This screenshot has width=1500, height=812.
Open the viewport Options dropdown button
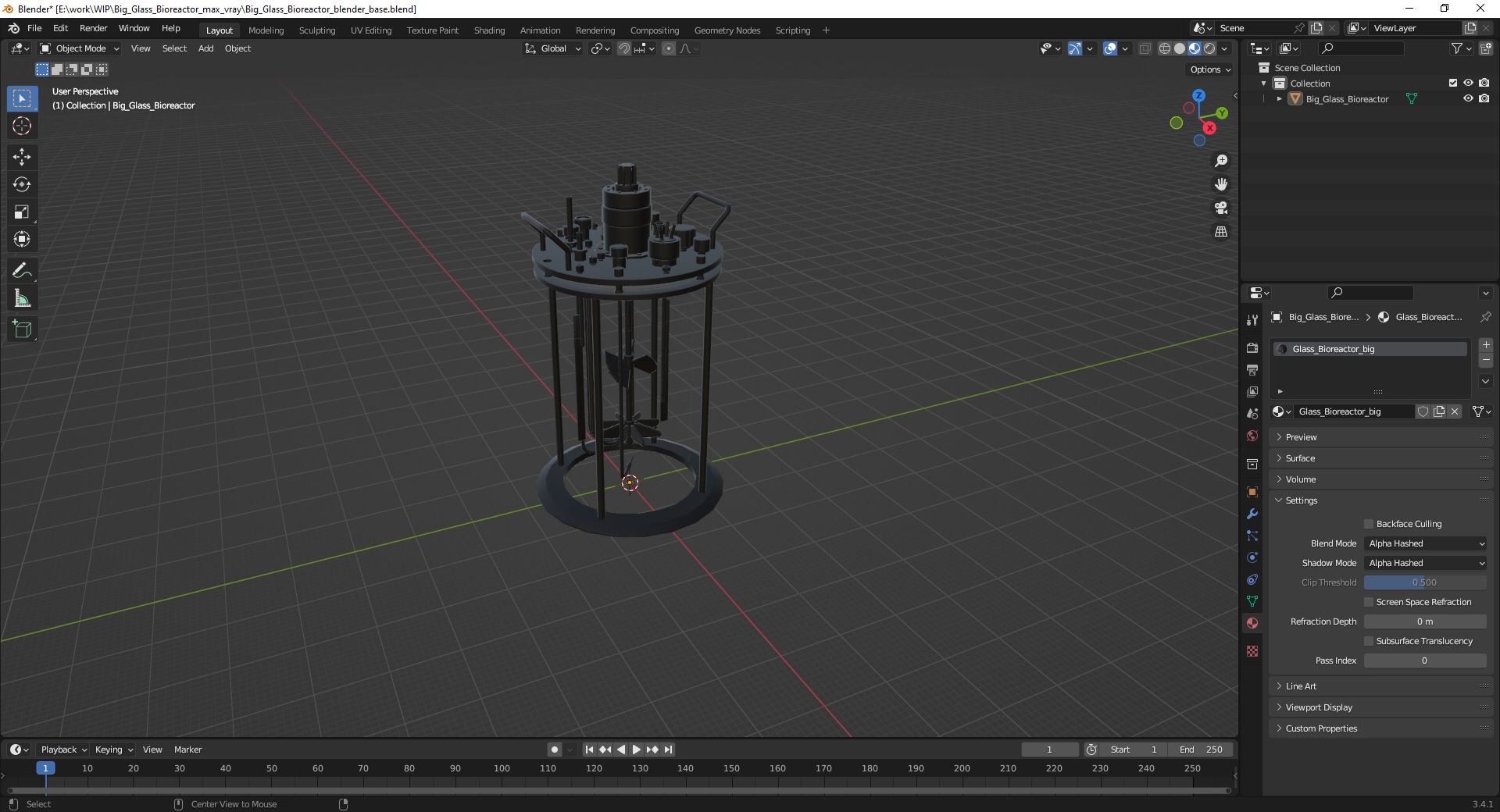tap(1209, 69)
